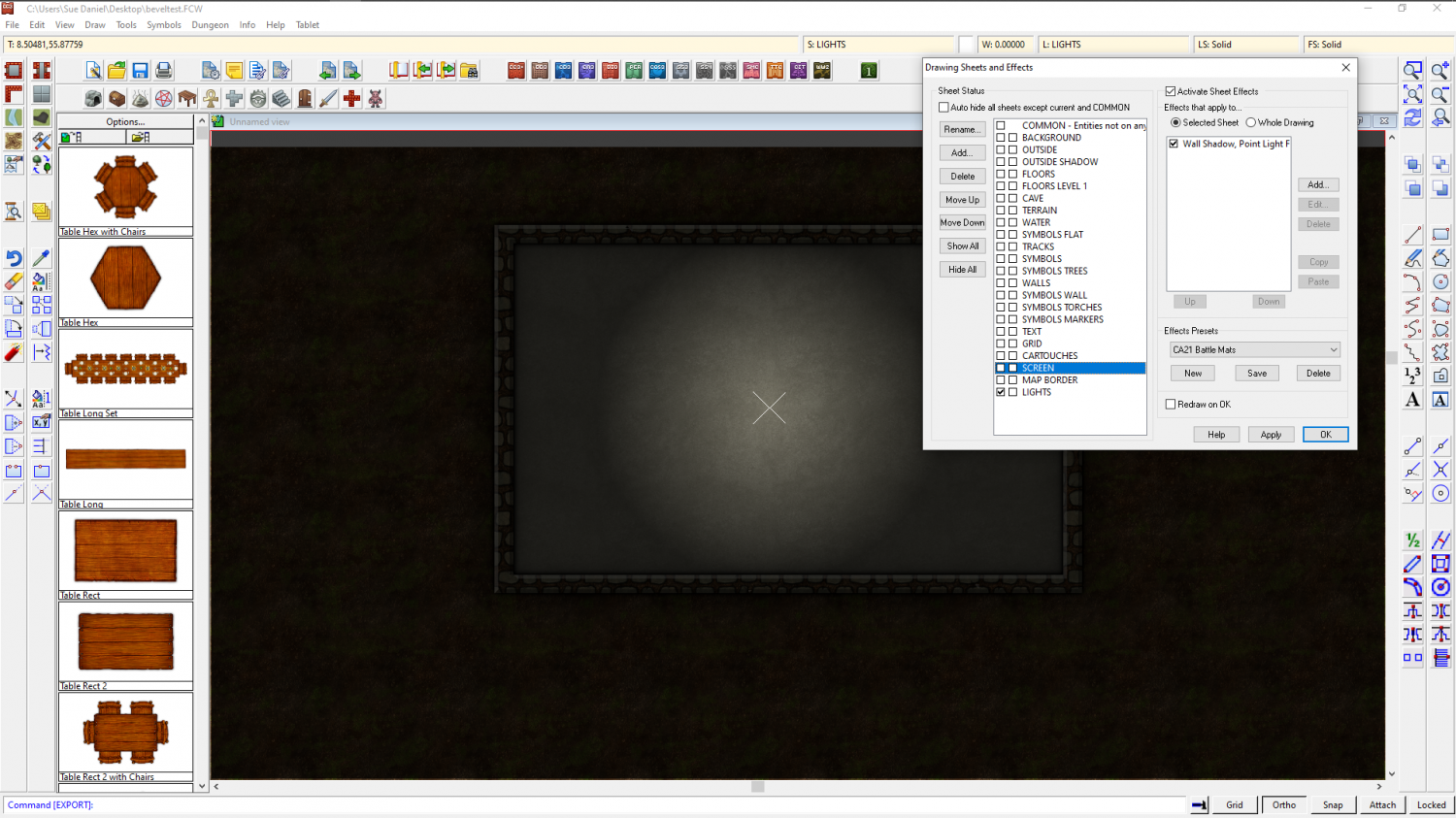Image resolution: width=1456 pixels, height=818 pixels.
Task: Click the Rename... sheet button
Action: pyautogui.click(x=962, y=129)
